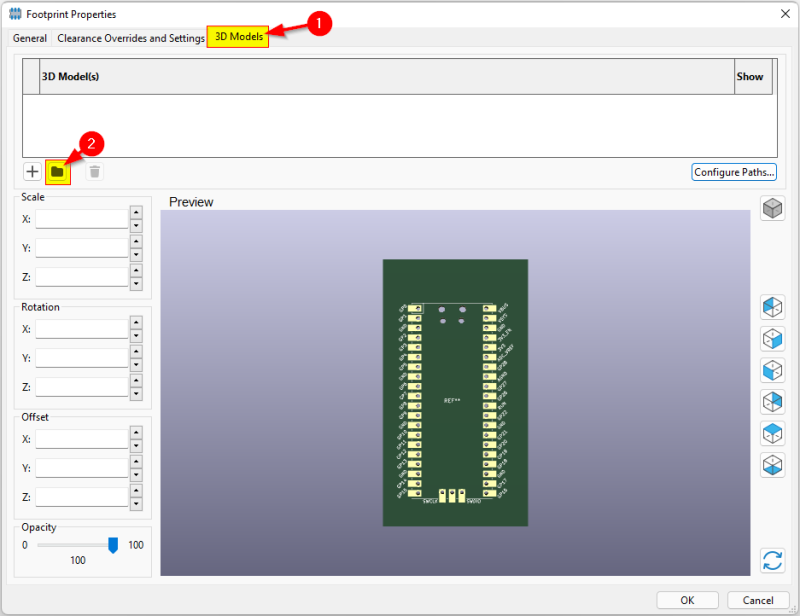Confirm changes with the OK button
Viewport: 800px width, 616px height.
point(687,600)
